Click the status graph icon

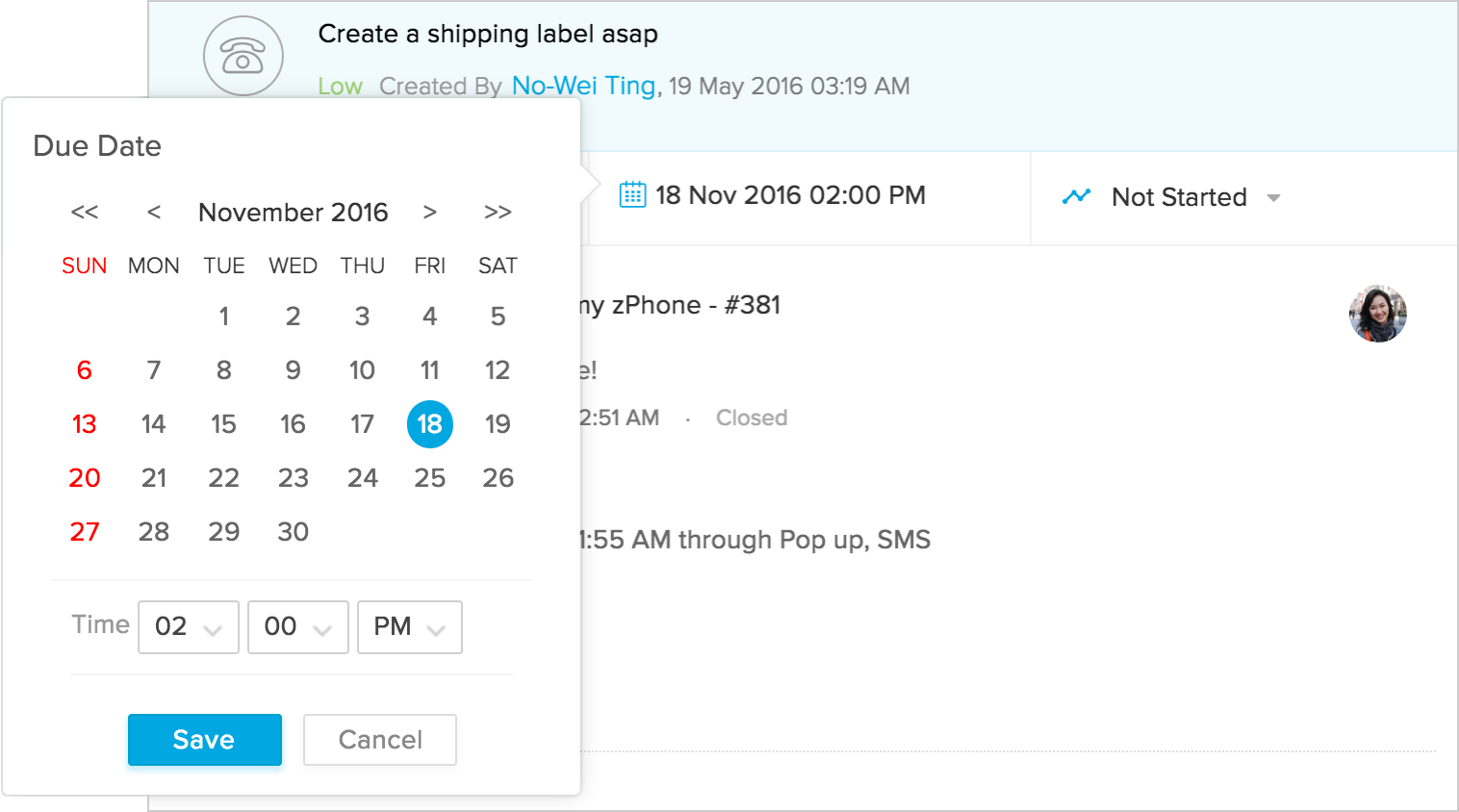(x=1076, y=197)
